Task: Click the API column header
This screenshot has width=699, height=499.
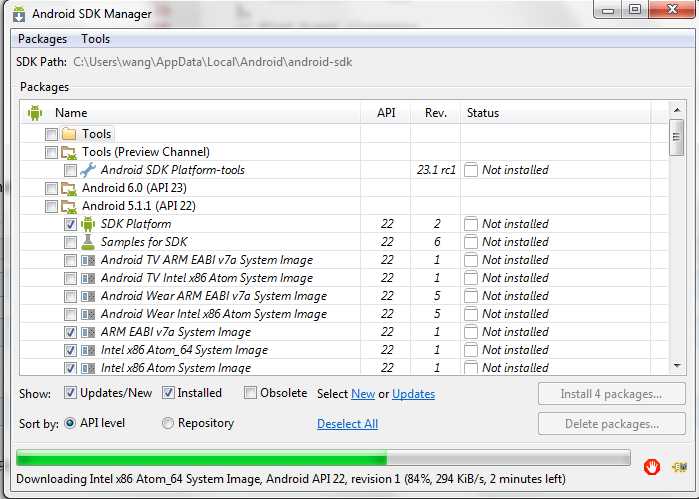Action: (x=386, y=113)
